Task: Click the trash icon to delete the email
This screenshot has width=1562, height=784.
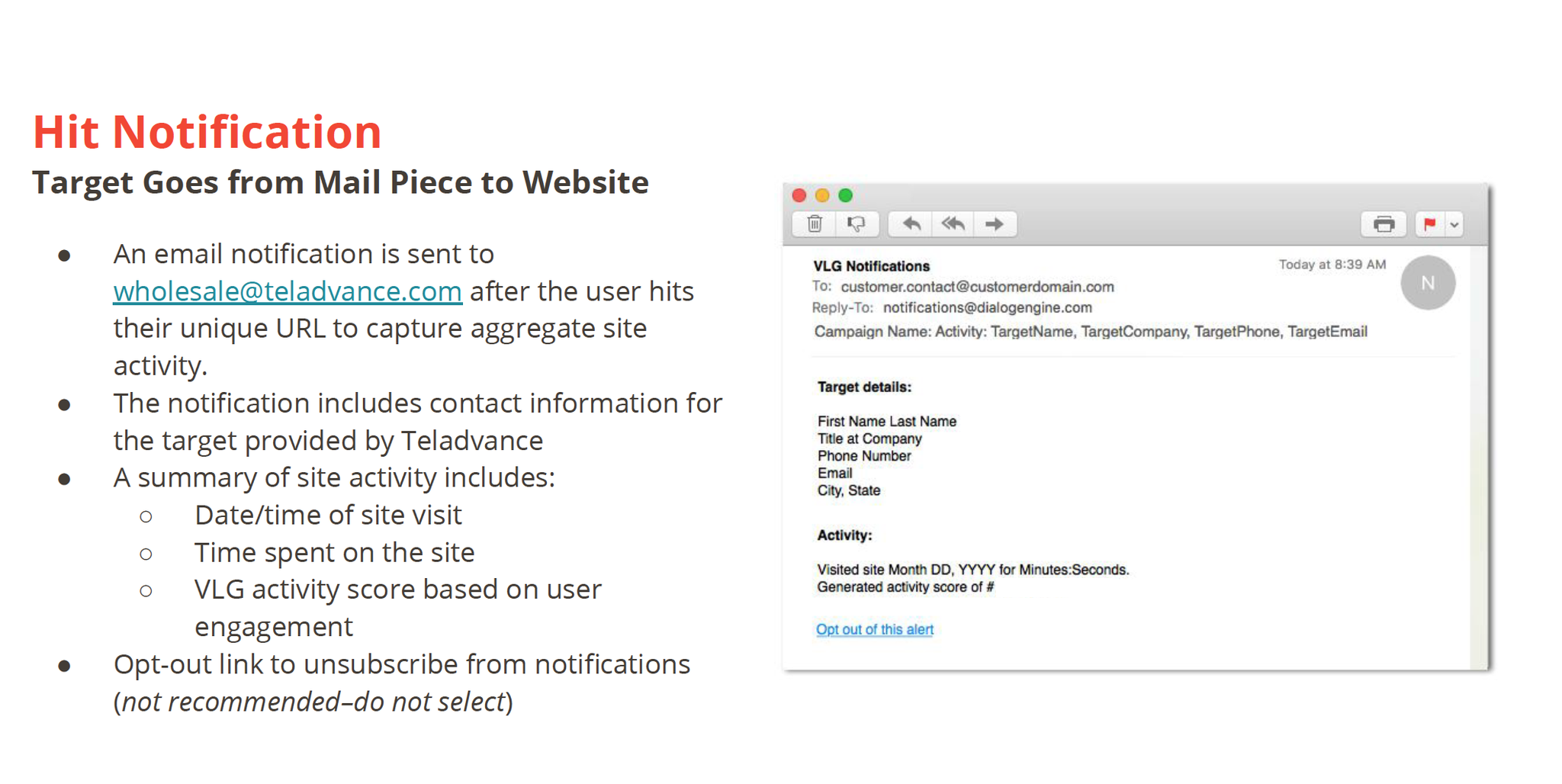Action: [x=815, y=224]
